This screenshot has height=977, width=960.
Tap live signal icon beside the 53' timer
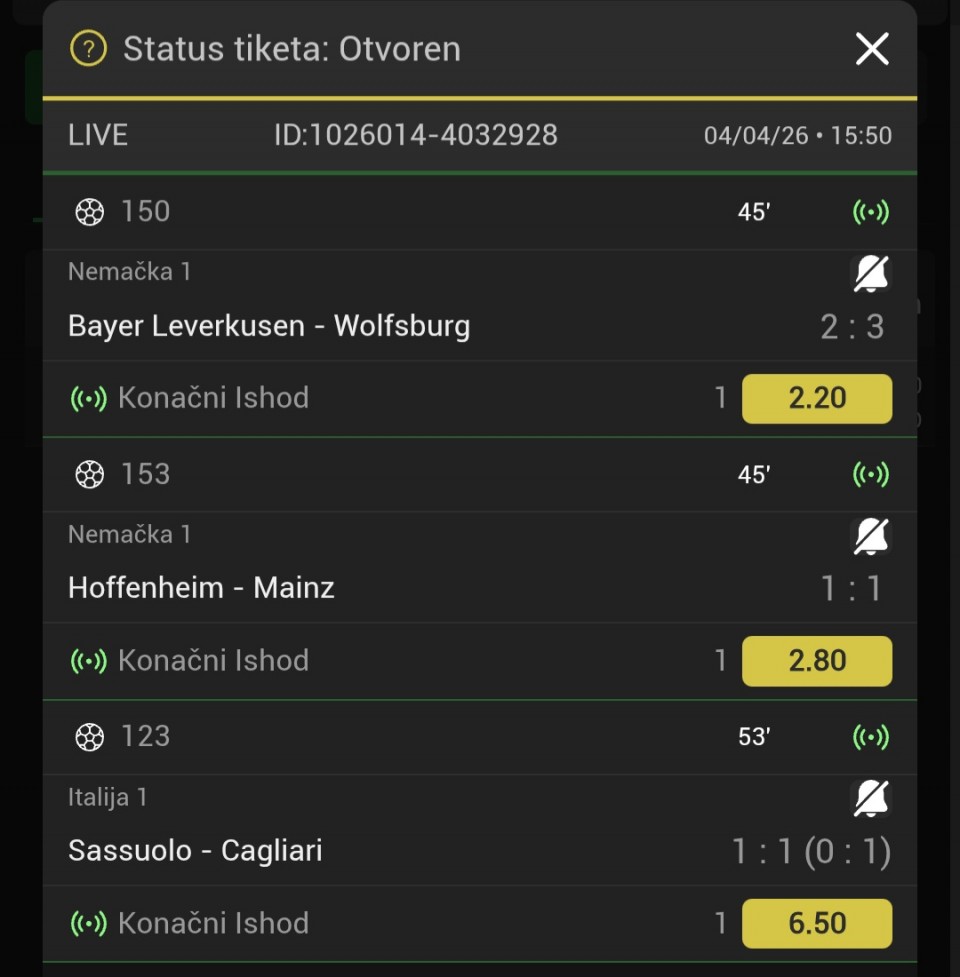click(870, 737)
